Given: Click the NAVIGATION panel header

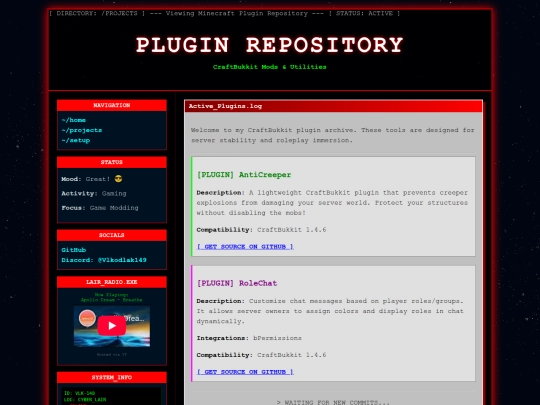Looking at the screenshot, I should pyautogui.click(x=112, y=105).
